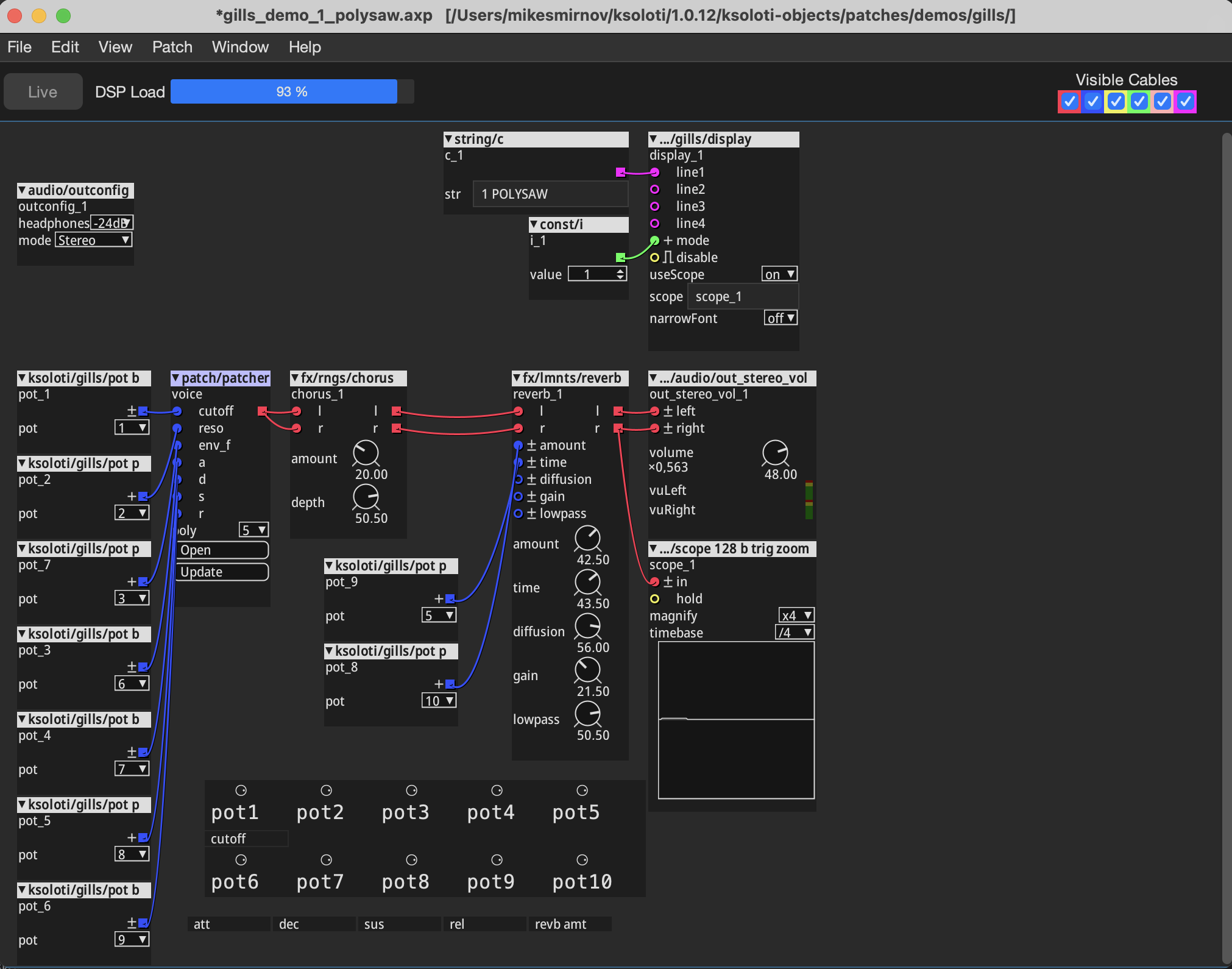Collapse the audio/outconfig object triangle
Image resolution: width=1232 pixels, height=969 pixels.
point(22,190)
